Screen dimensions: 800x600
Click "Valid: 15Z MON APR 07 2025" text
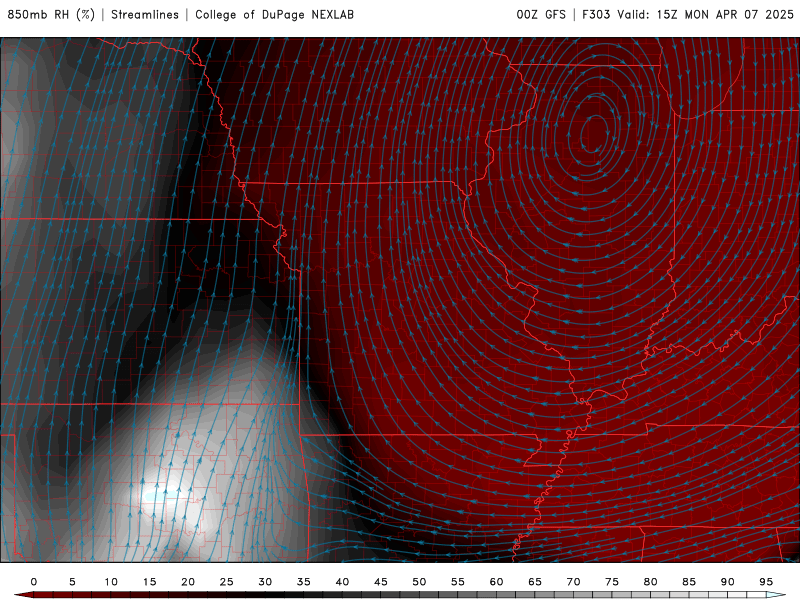(706, 14)
